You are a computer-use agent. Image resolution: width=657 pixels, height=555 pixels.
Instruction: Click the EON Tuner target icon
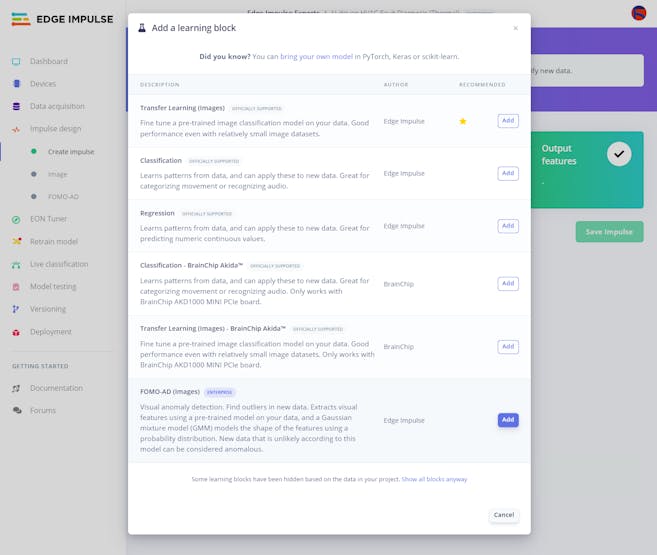coord(16,219)
